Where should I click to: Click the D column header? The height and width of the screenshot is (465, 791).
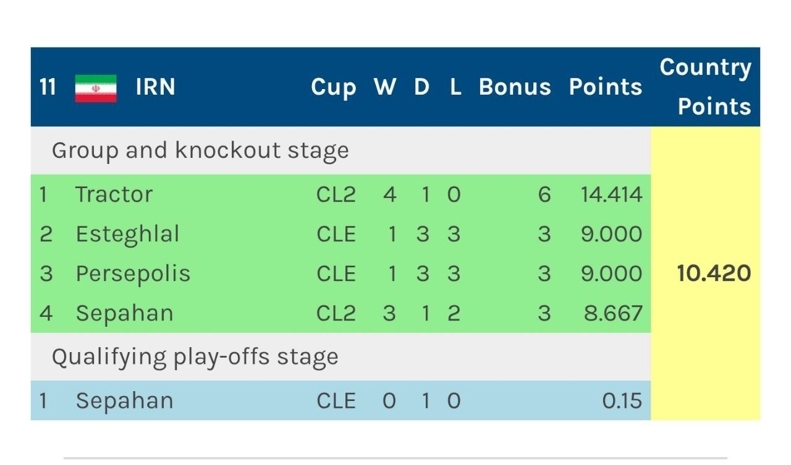click(x=422, y=87)
